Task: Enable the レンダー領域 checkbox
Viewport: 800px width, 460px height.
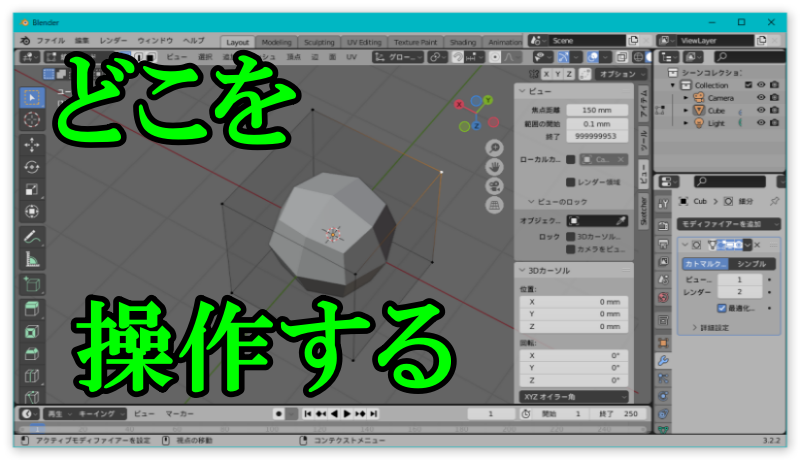Action: coord(571,182)
